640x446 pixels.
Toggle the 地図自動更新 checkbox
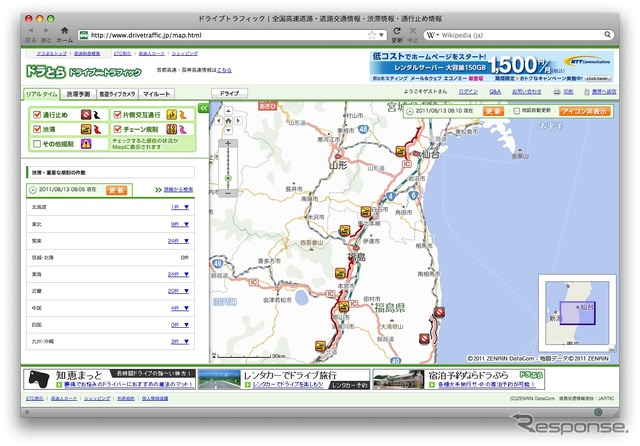pyautogui.click(x=516, y=111)
